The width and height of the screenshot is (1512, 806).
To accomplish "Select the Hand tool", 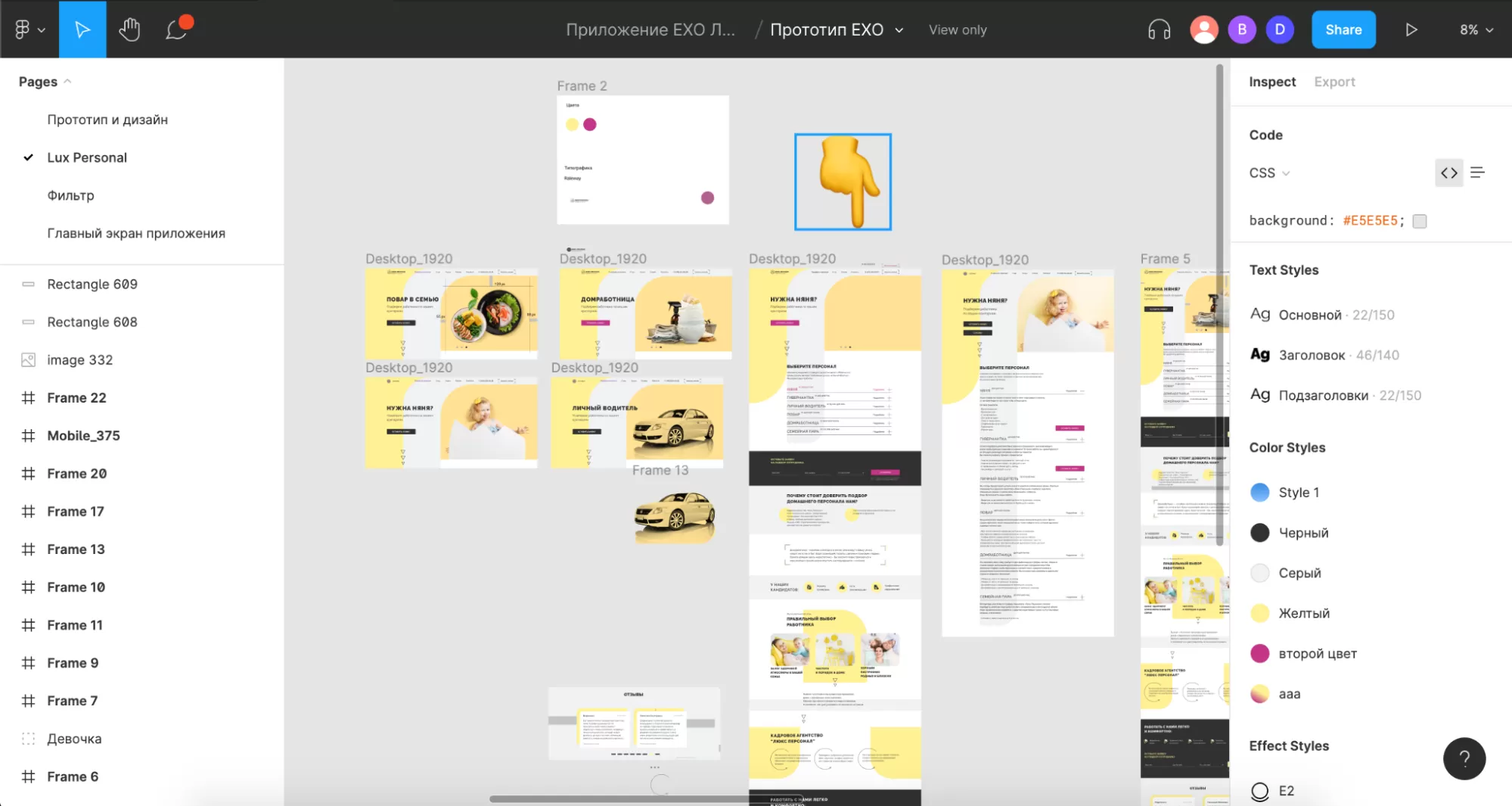I will pyautogui.click(x=129, y=30).
